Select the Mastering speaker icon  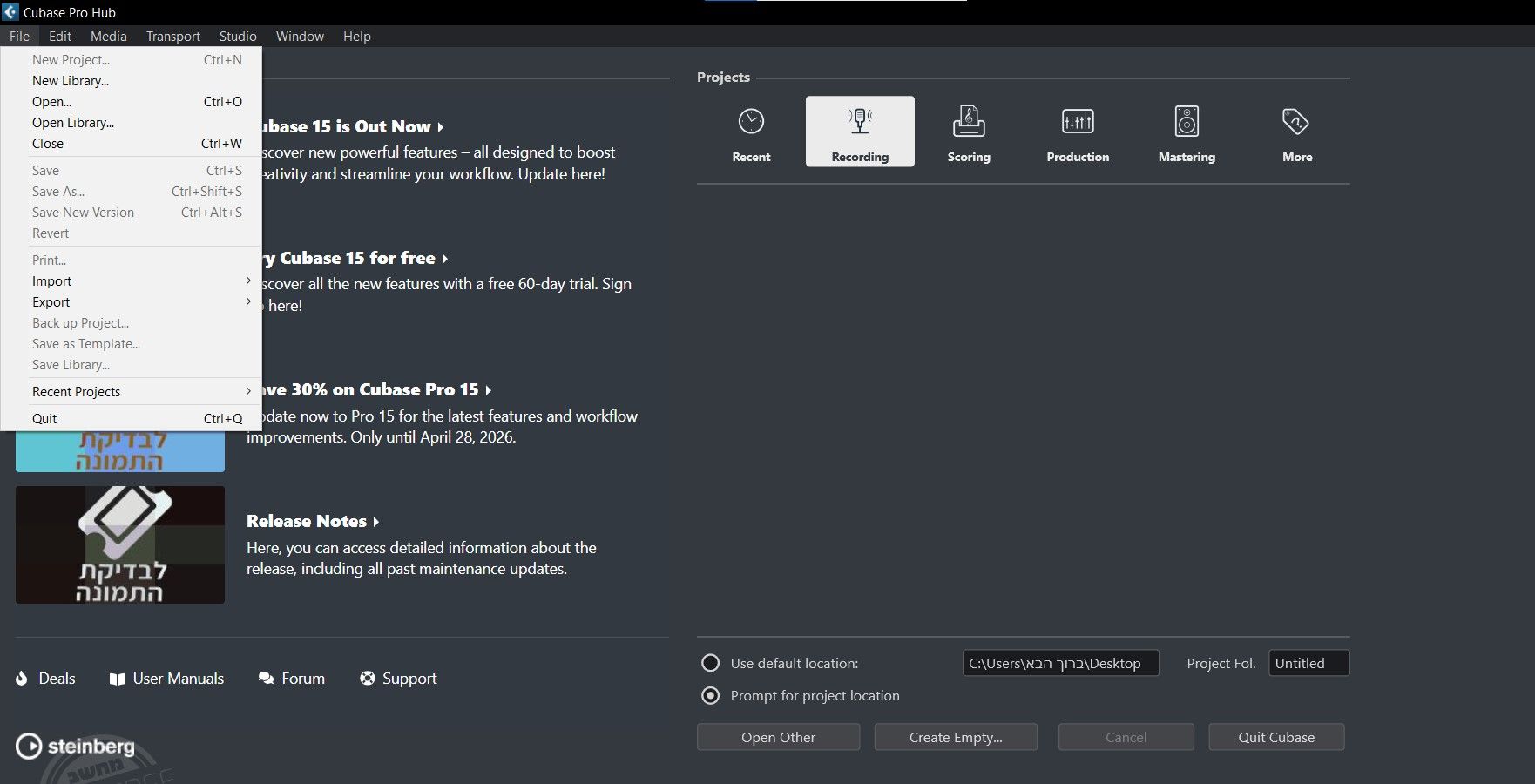1187,122
